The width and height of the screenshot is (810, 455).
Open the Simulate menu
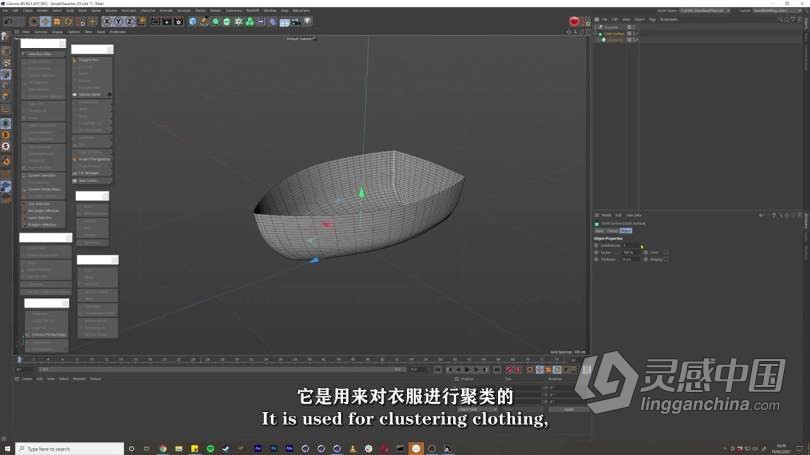click(184, 10)
